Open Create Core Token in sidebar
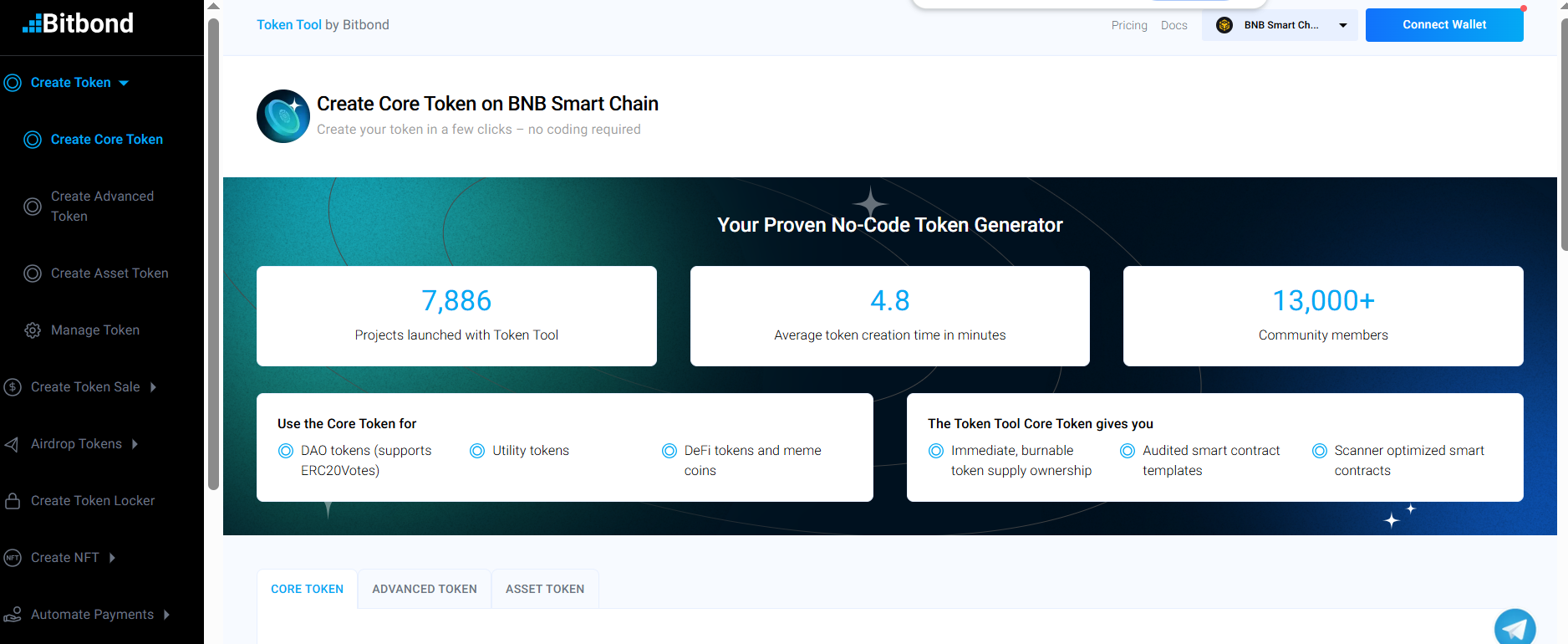1568x644 pixels. click(107, 140)
